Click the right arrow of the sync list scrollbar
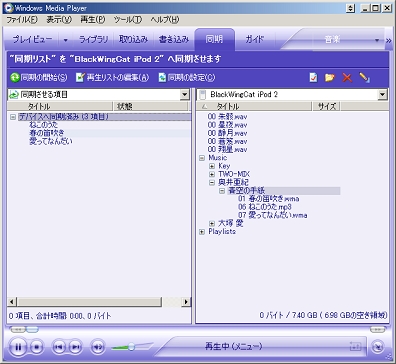 click(x=186, y=302)
